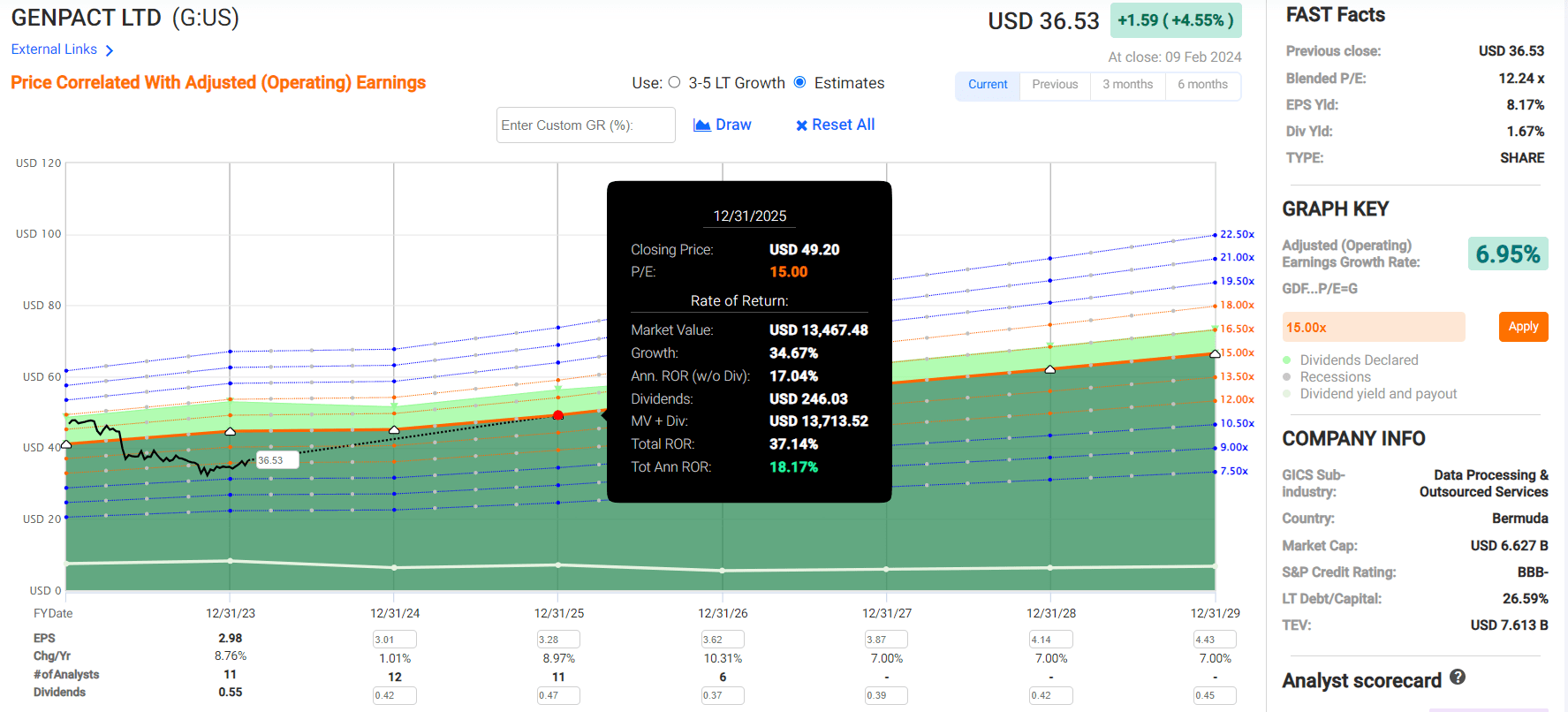1568x712 pixels.
Task: Click the 12/31/2025 tooltip date heading
Action: coord(750,216)
